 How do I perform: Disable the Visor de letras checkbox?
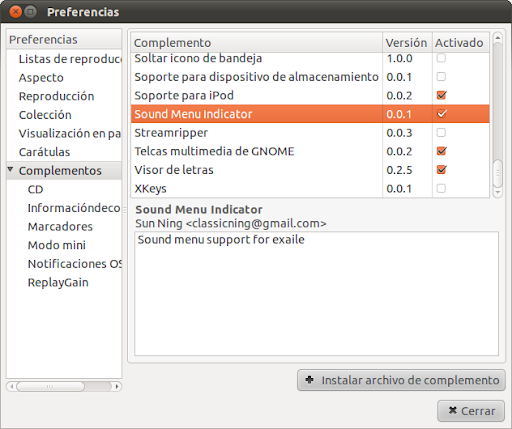tap(441, 170)
